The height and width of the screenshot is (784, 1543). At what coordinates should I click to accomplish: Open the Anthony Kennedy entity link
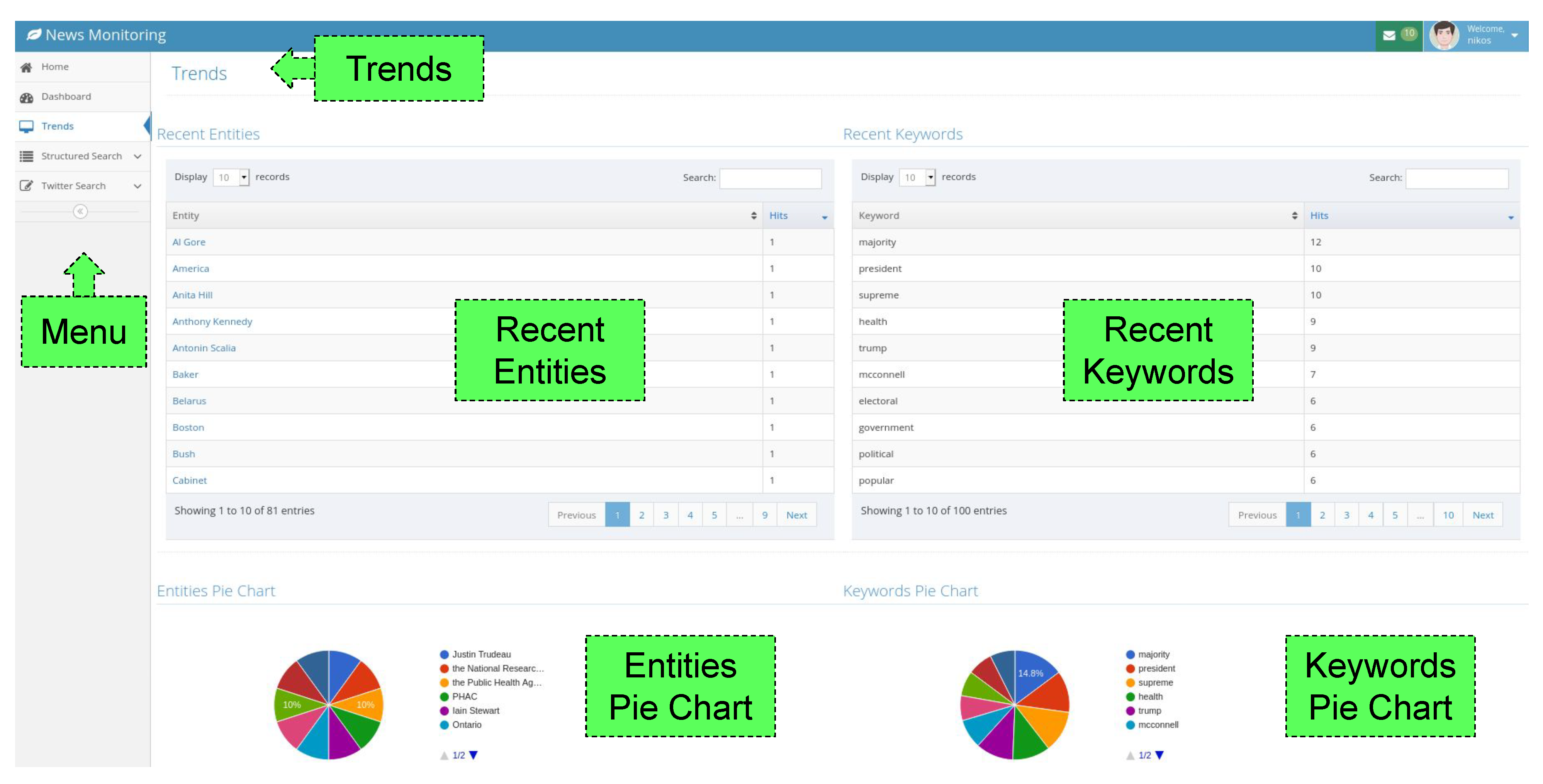212,322
